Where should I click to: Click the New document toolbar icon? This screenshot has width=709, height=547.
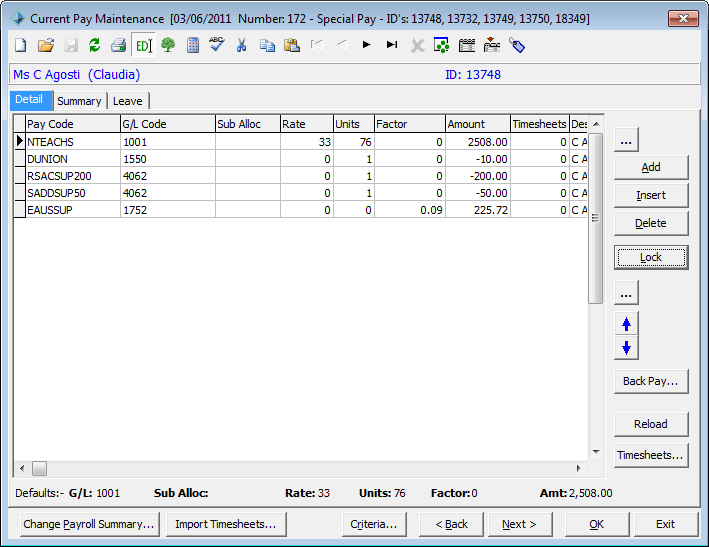point(21,45)
